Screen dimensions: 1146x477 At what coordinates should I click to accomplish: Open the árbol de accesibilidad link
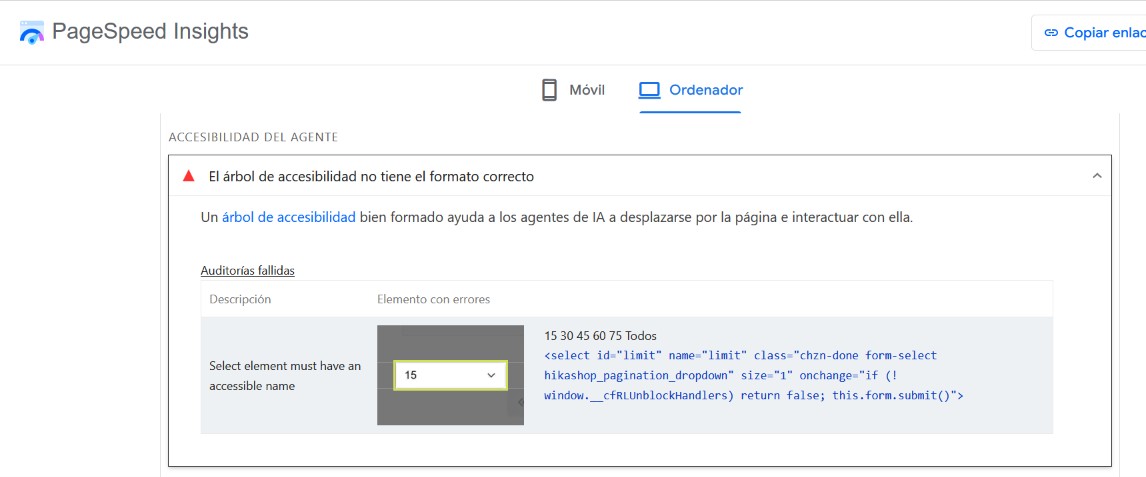click(x=289, y=218)
